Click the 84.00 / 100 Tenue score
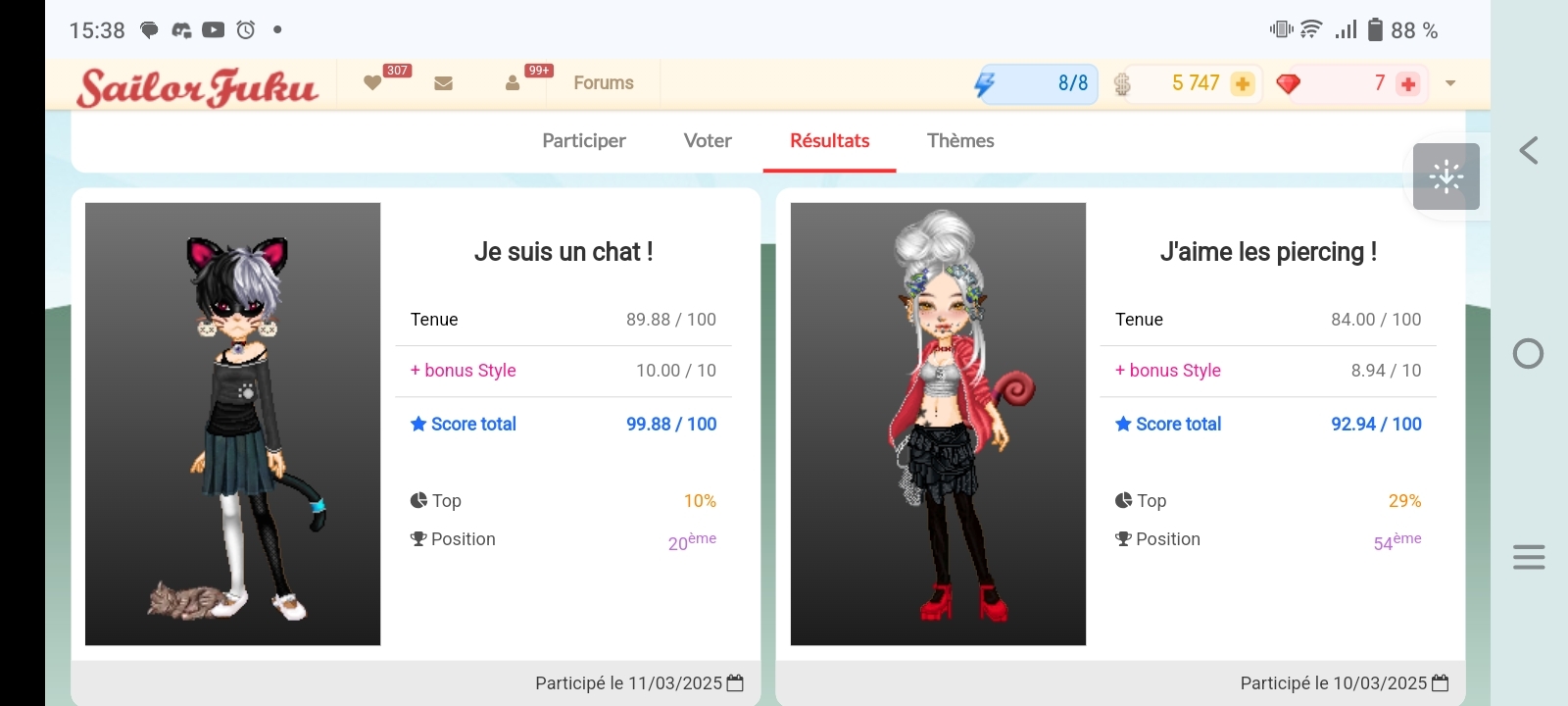Image resolution: width=1568 pixels, height=706 pixels. click(1376, 320)
